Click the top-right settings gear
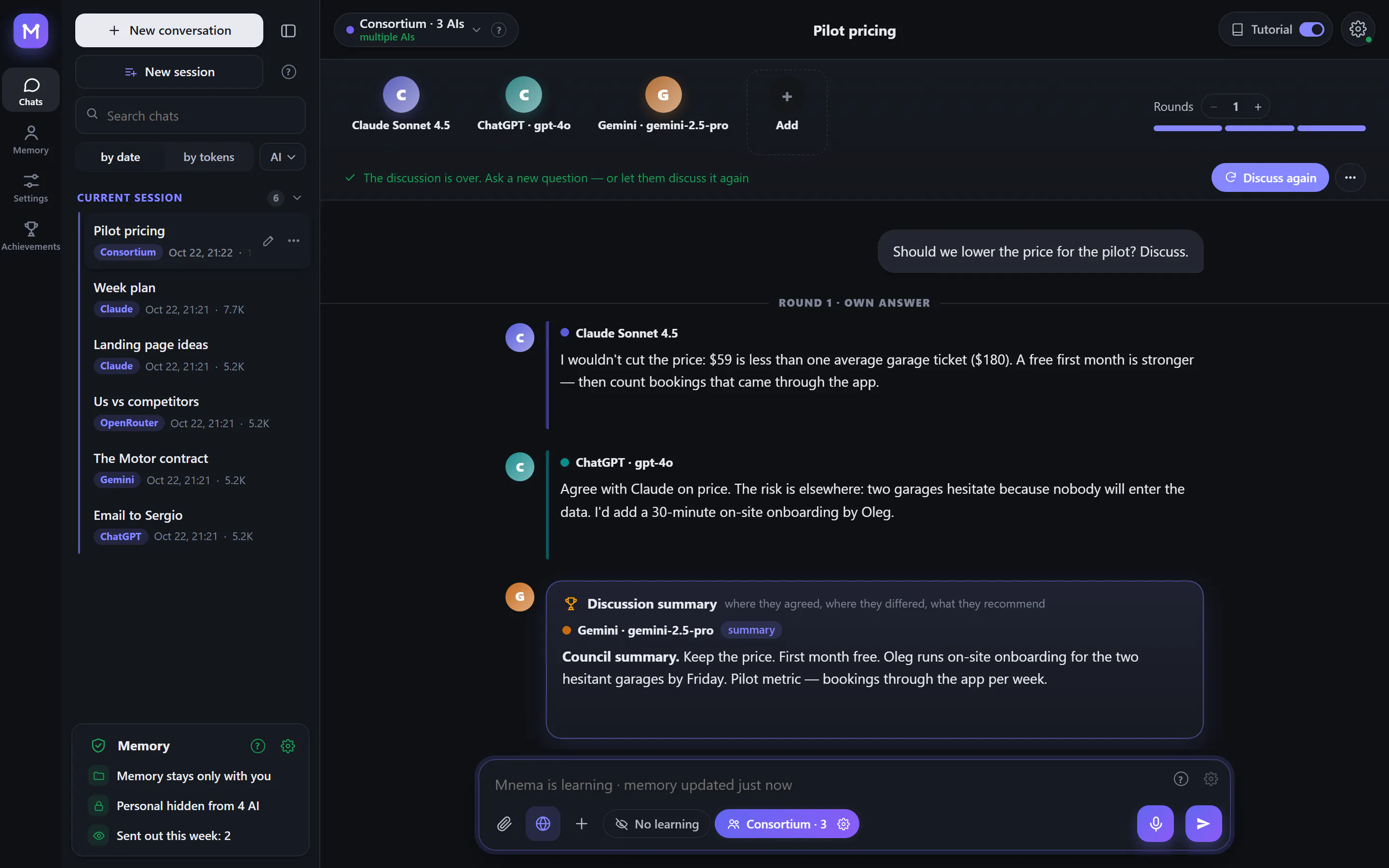This screenshot has width=1389, height=868. click(x=1358, y=29)
